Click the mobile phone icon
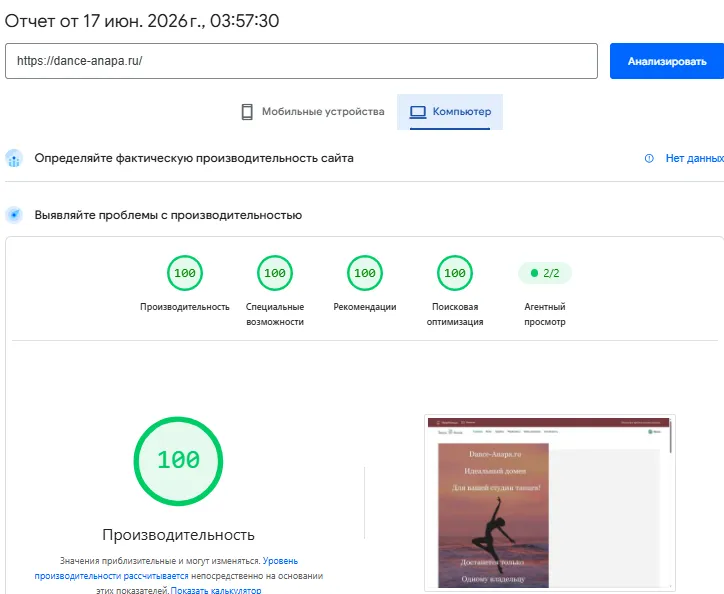 247,112
